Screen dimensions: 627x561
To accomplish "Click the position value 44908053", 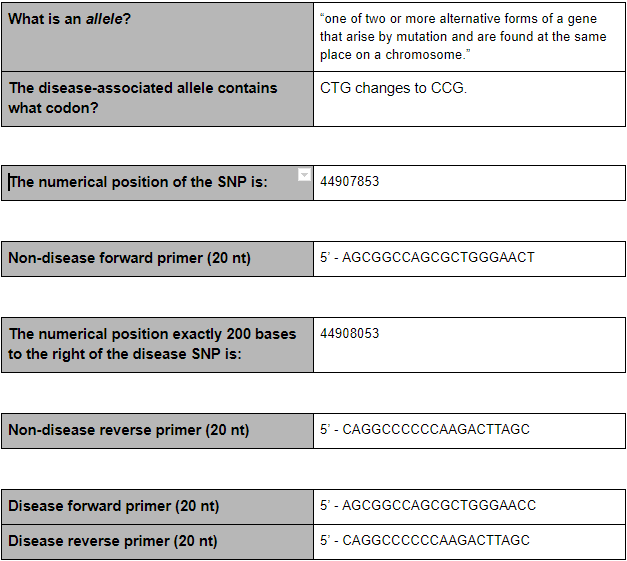I will pos(350,334).
